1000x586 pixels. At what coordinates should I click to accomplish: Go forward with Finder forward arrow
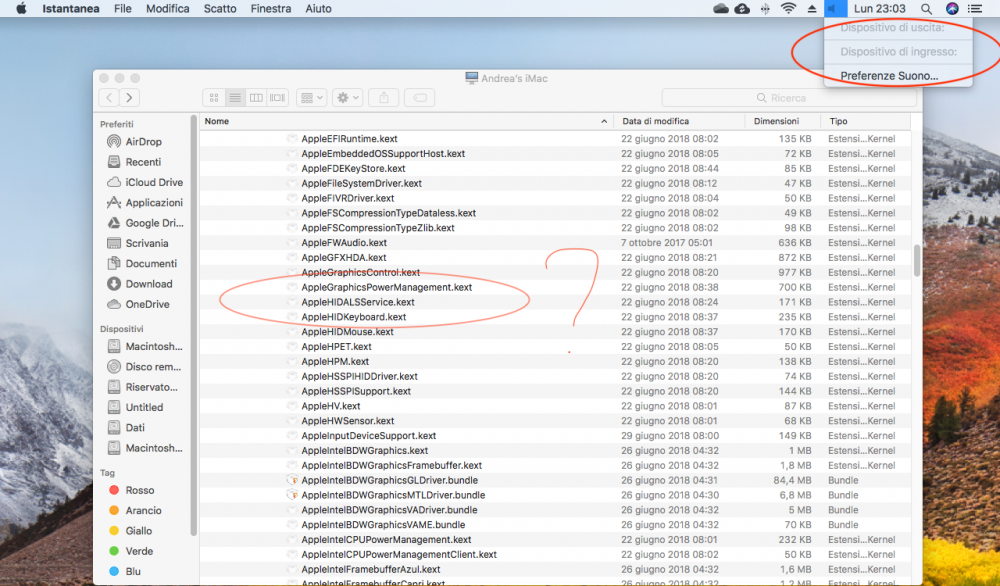129,98
